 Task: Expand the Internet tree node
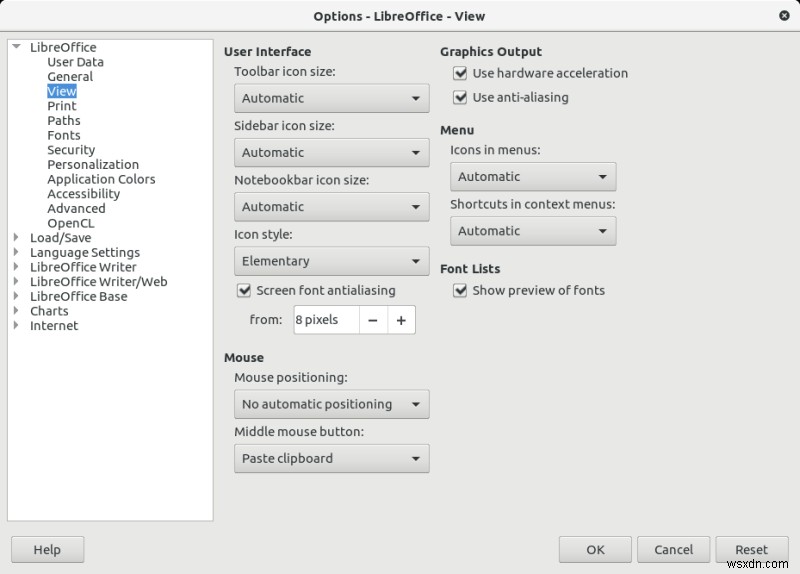click(x=16, y=325)
